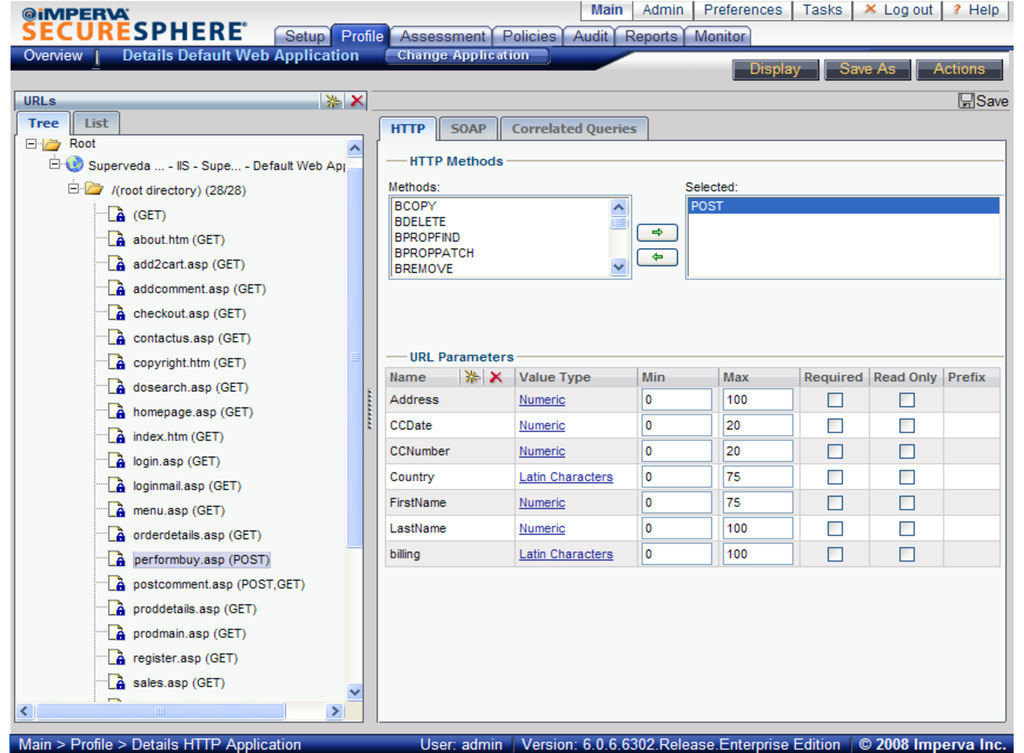Switch to the SOAP tab
The image size is (1024, 753).
tap(468, 129)
